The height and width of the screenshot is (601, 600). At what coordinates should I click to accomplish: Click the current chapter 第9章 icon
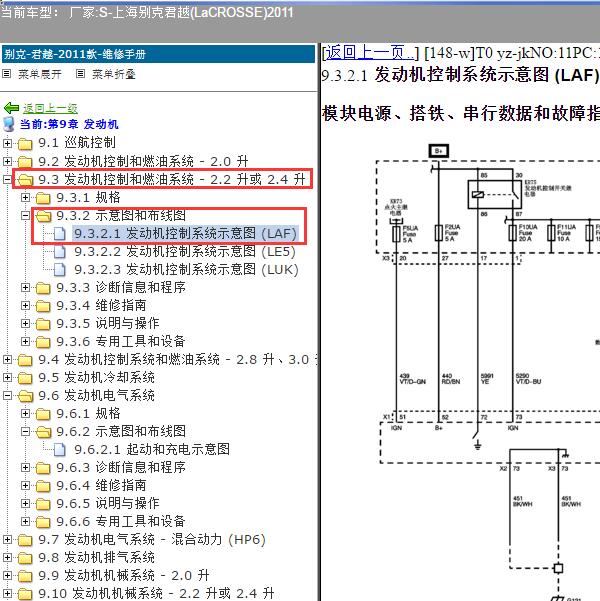pyautogui.click(x=9, y=124)
